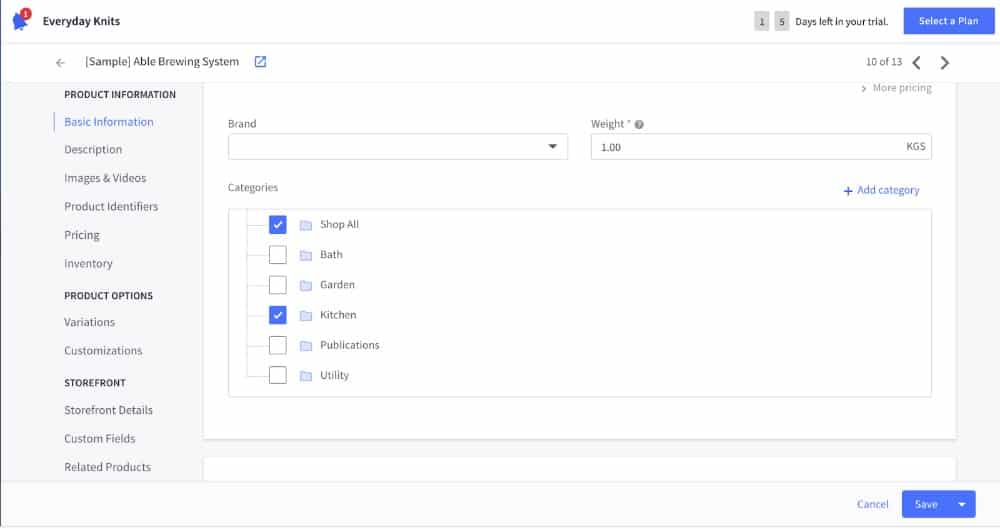Expand More pricing section
Image resolution: width=1000 pixels, height=529 pixels.
[895, 88]
